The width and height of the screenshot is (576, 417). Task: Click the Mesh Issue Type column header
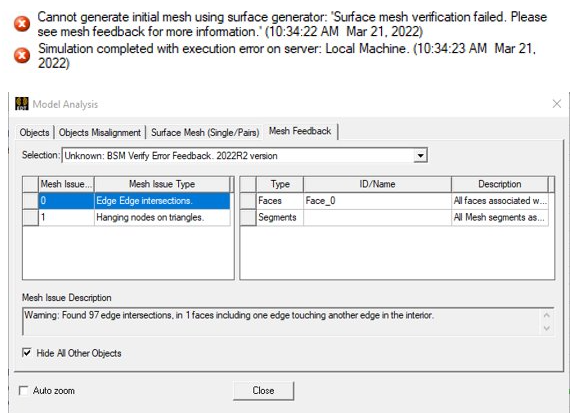tap(162, 184)
